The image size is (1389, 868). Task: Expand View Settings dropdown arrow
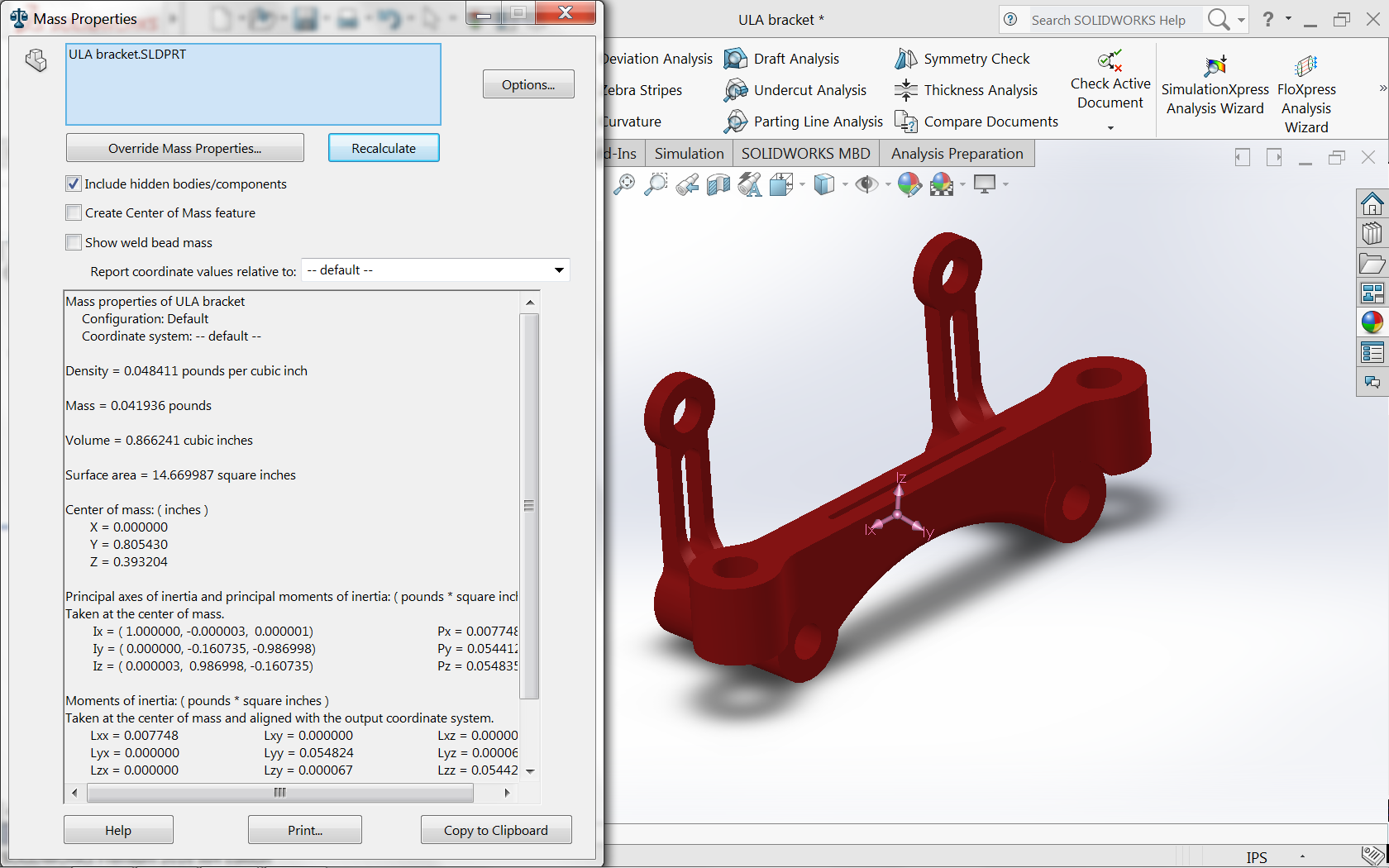[1005, 184]
